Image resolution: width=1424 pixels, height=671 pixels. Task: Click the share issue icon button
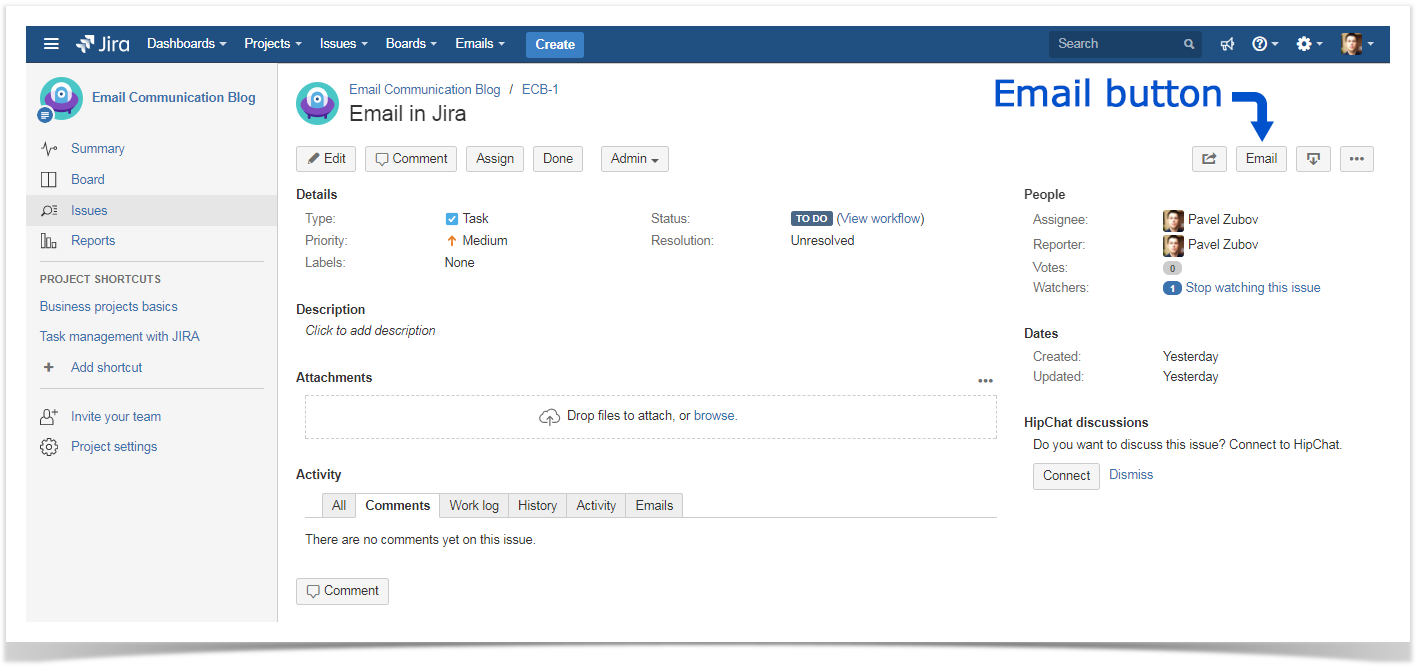point(1209,159)
